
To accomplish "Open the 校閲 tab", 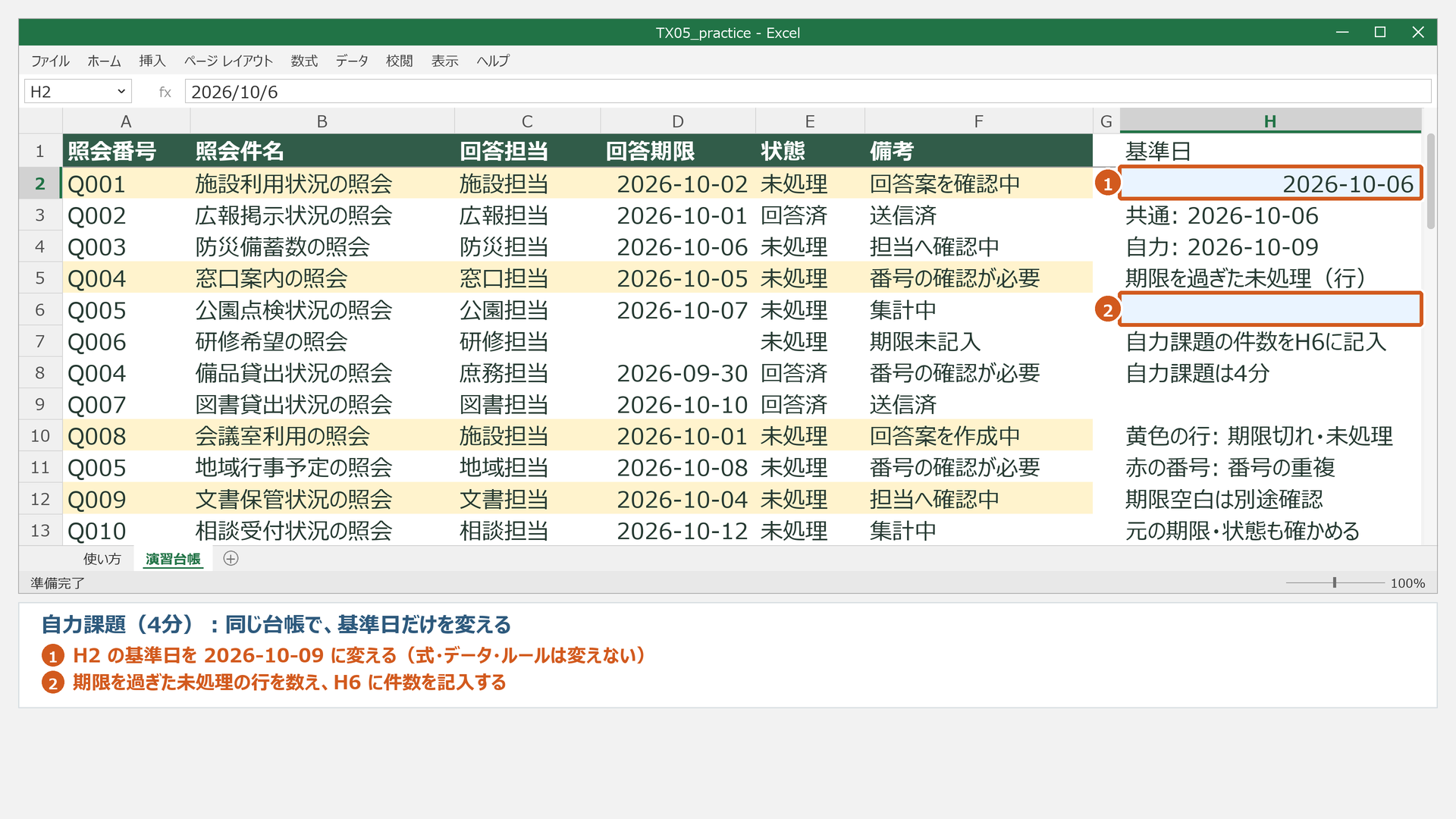I will [399, 61].
